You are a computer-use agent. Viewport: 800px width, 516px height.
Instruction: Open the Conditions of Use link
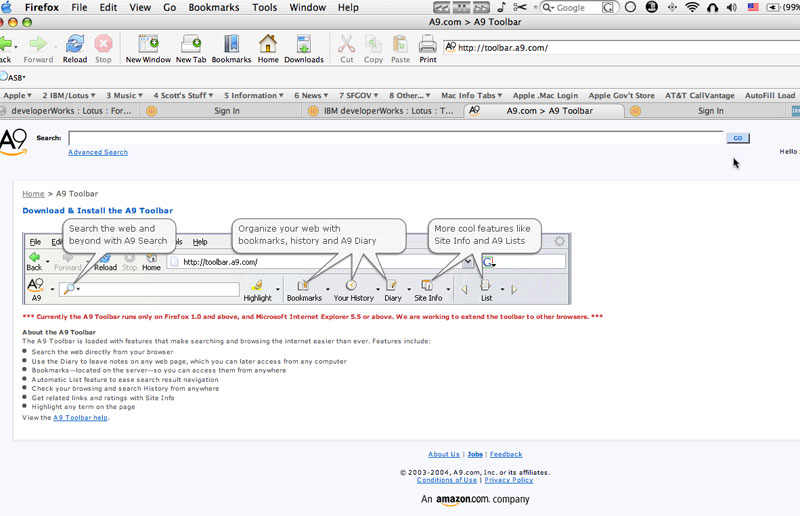[447, 480]
